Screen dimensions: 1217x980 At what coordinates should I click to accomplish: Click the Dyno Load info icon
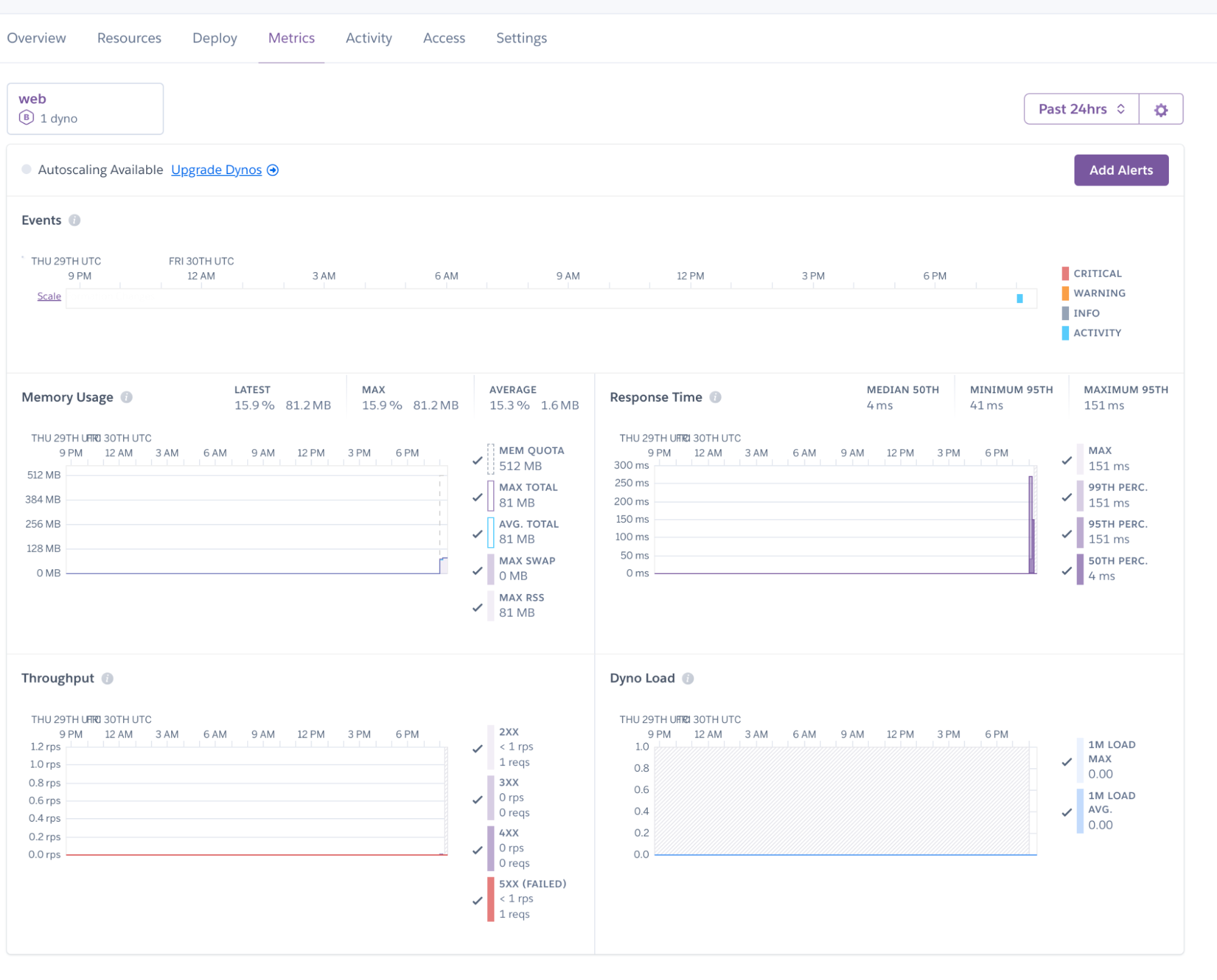689,678
